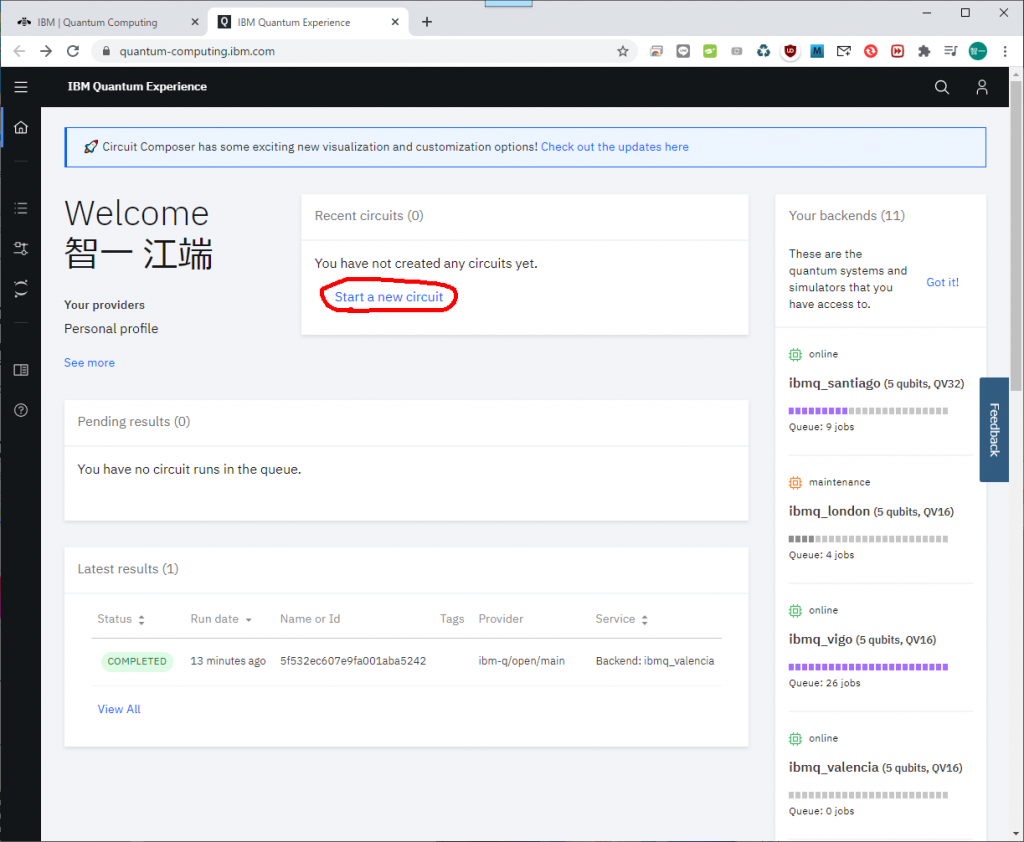Image resolution: width=1024 pixels, height=842 pixels.
Task: Open the help question mark icon
Action: (x=21, y=410)
